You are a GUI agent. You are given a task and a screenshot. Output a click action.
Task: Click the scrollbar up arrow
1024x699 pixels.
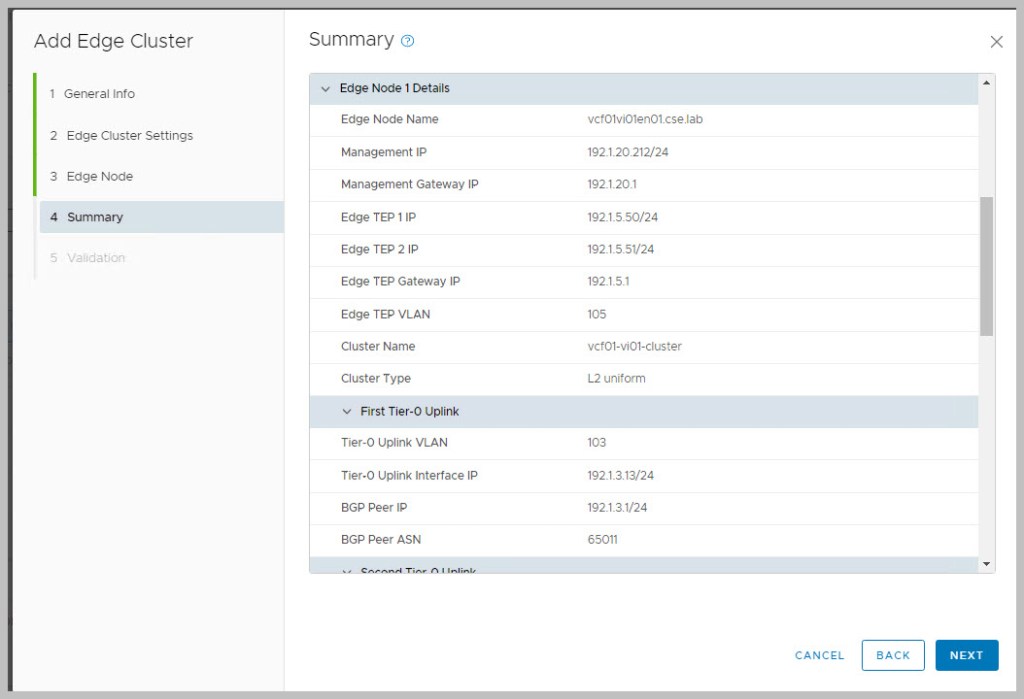(987, 82)
